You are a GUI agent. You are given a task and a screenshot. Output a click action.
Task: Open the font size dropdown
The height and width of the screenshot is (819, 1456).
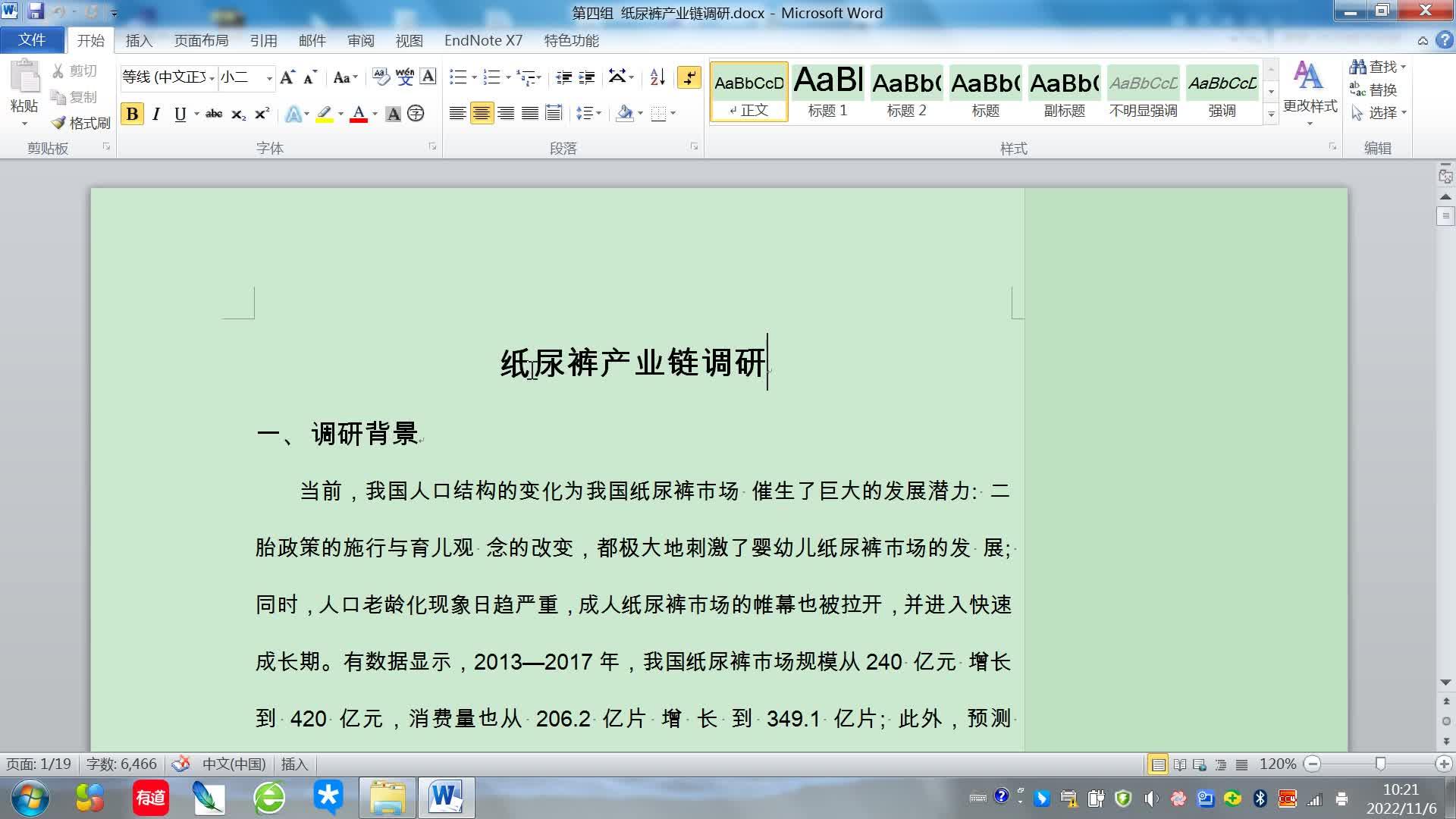(x=269, y=77)
